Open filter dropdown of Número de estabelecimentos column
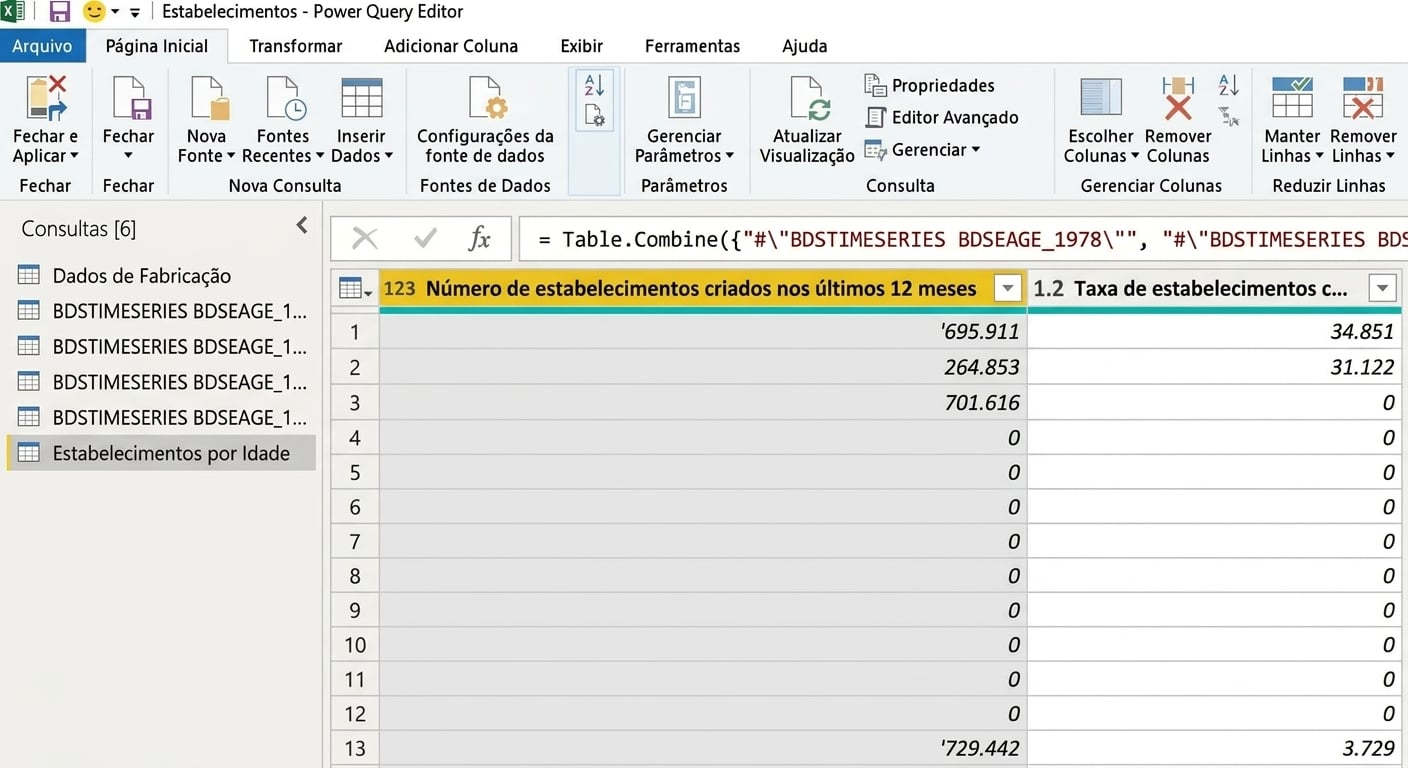Screen dimensions: 1408x768 point(1008,289)
